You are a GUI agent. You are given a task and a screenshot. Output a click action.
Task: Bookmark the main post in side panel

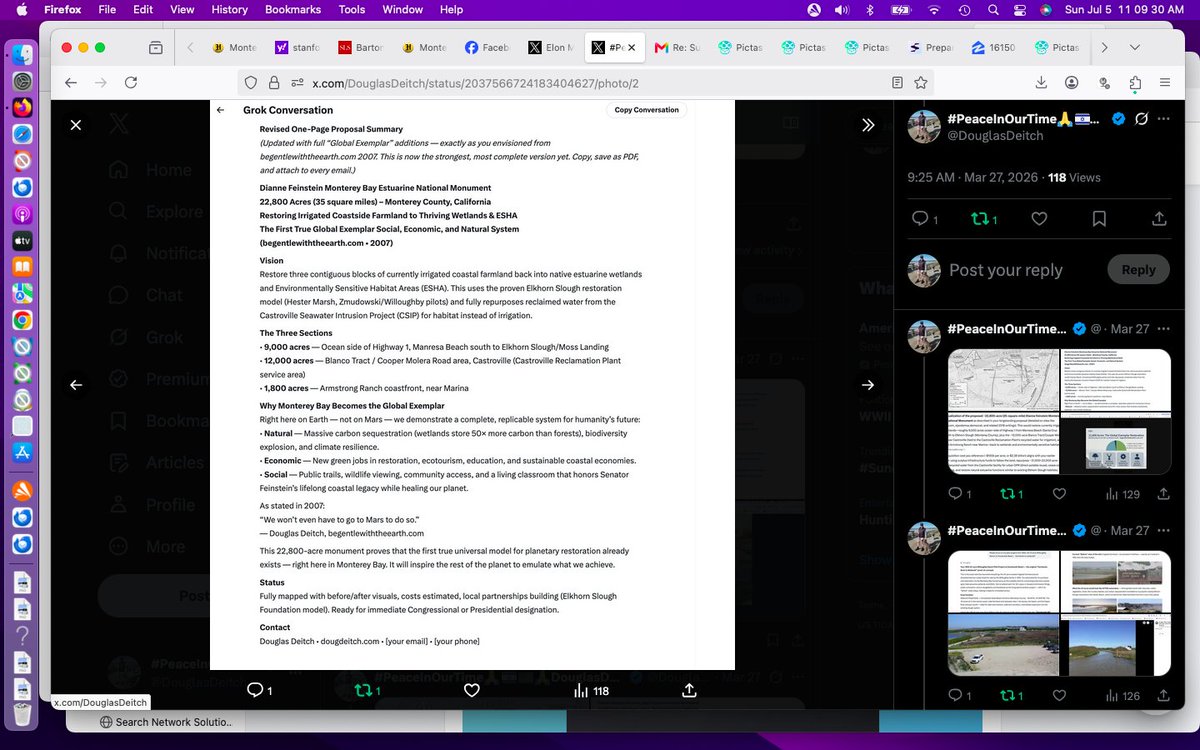(1099, 219)
